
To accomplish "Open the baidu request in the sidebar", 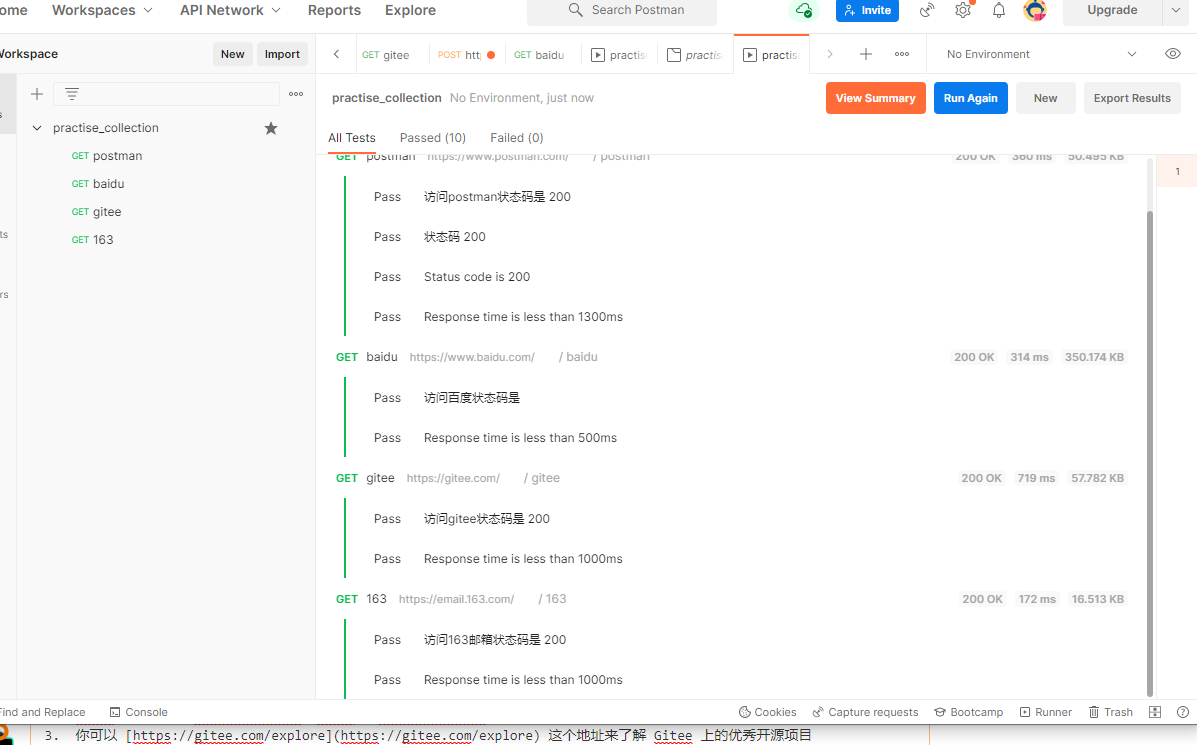I will click(x=98, y=184).
